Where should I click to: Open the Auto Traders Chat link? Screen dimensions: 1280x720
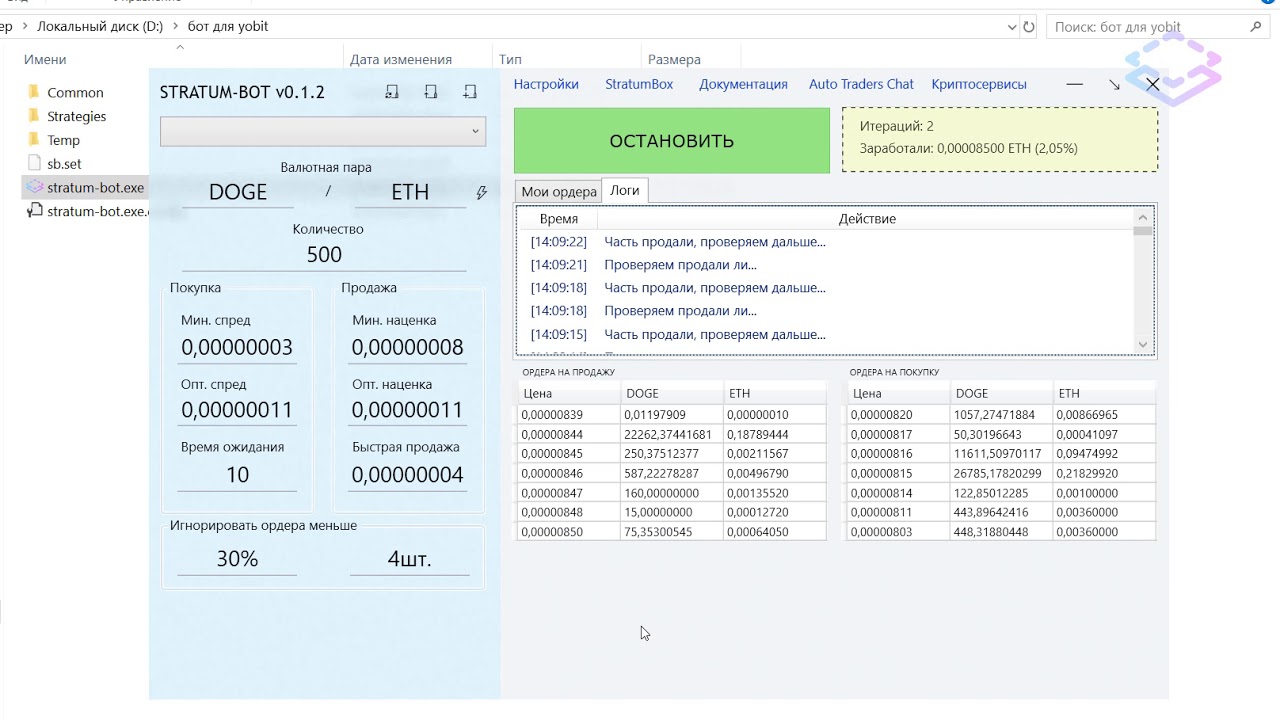click(x=861, y=84)
